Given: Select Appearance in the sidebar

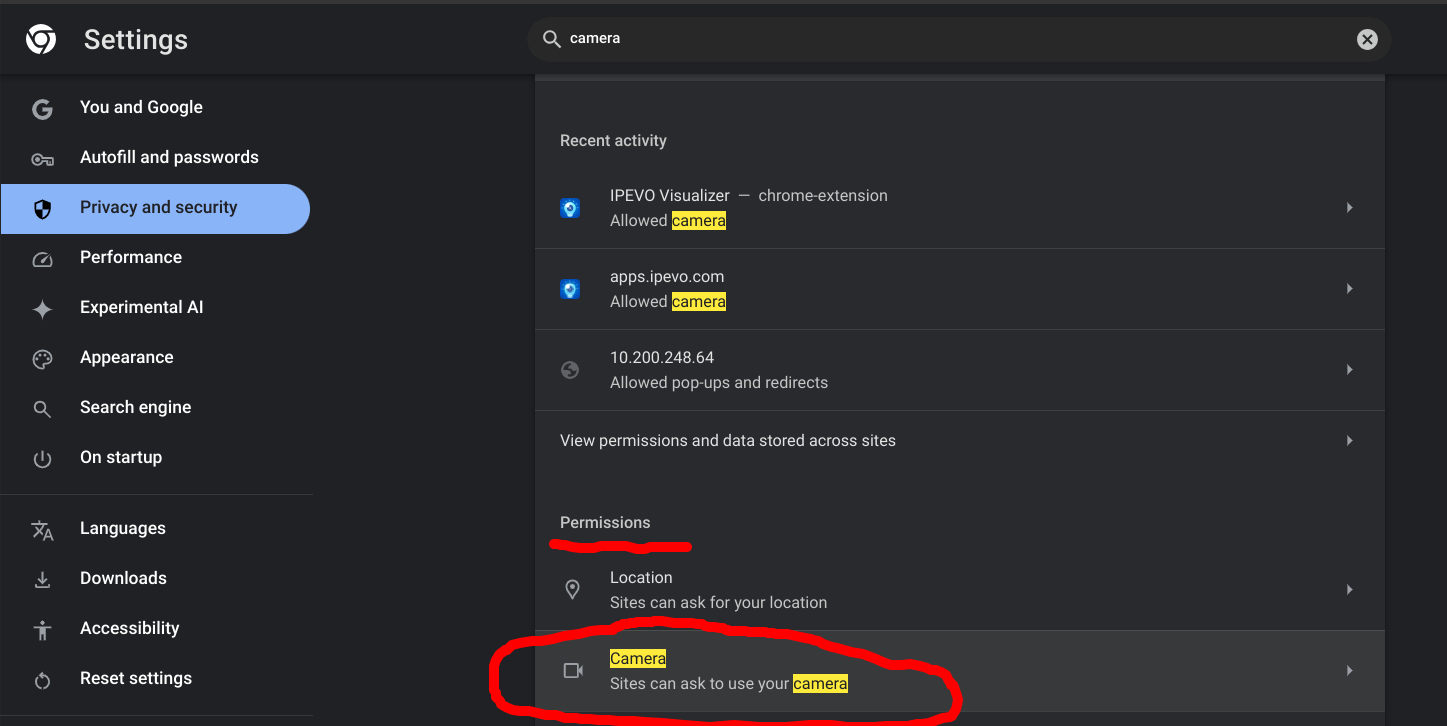Looking at the screenshot, I should [x=126, y=357].
